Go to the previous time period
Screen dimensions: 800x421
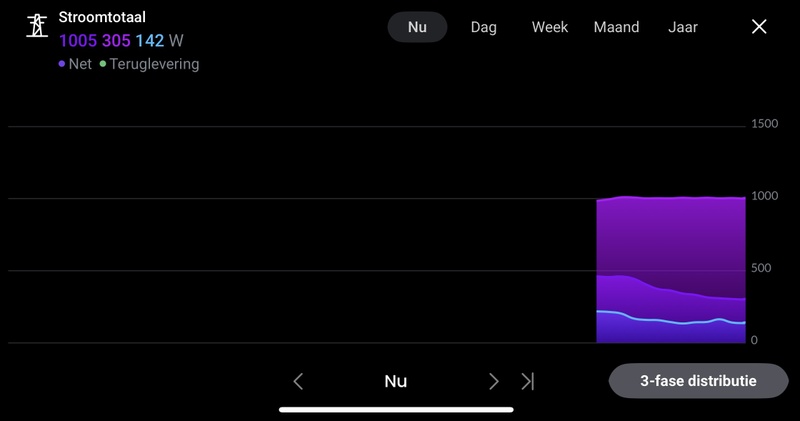(298, 381)
